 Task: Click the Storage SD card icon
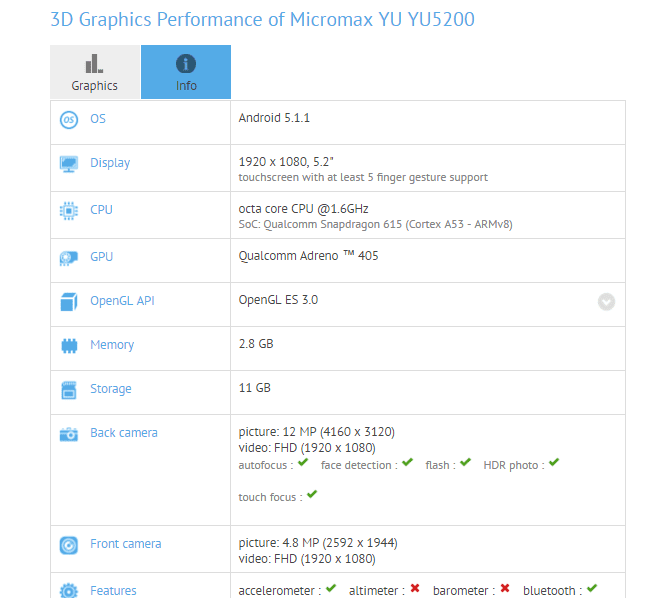point(69,390)
